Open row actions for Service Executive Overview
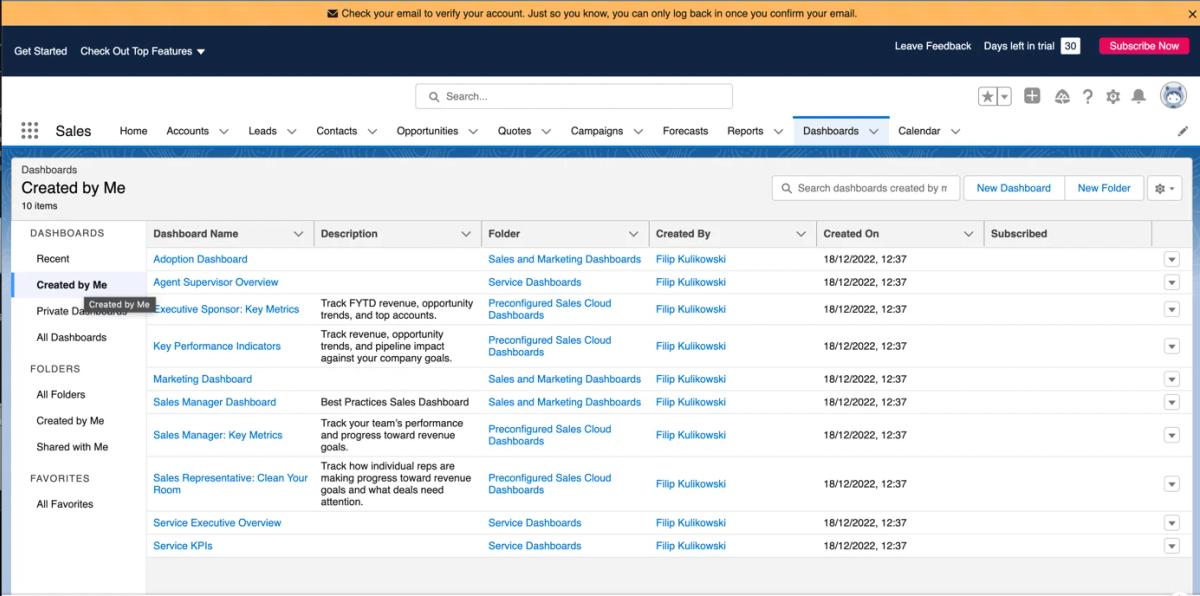Viewport: 1200px width, 596px height. point(1172,524)
